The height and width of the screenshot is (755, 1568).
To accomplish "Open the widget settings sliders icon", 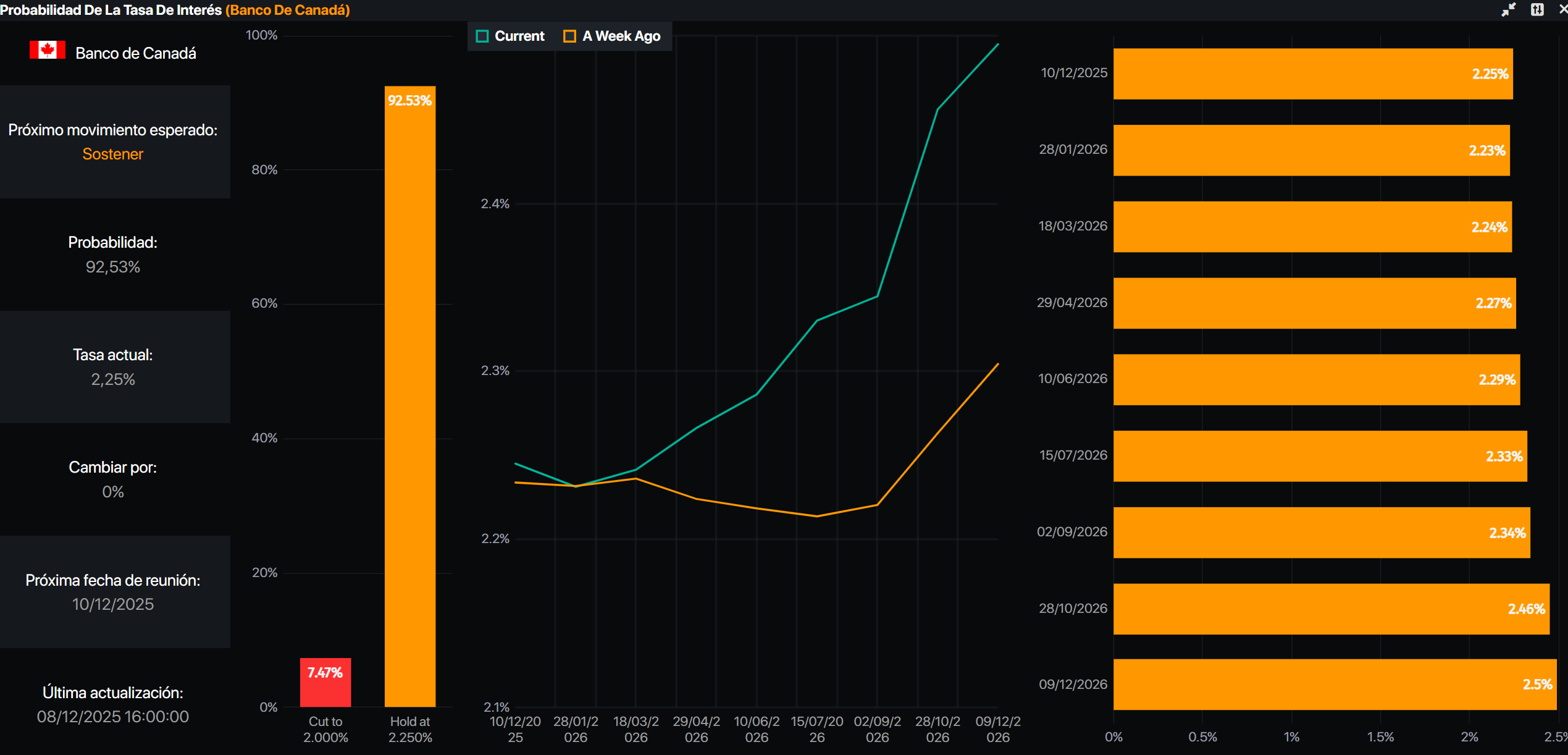I will 1537,10.
